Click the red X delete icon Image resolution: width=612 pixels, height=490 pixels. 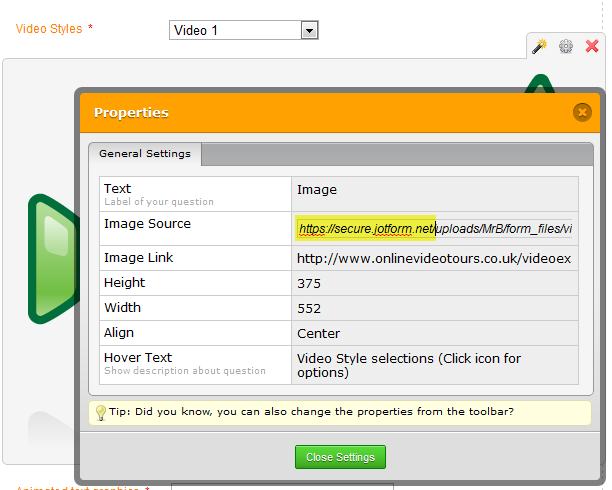(592, 47)
